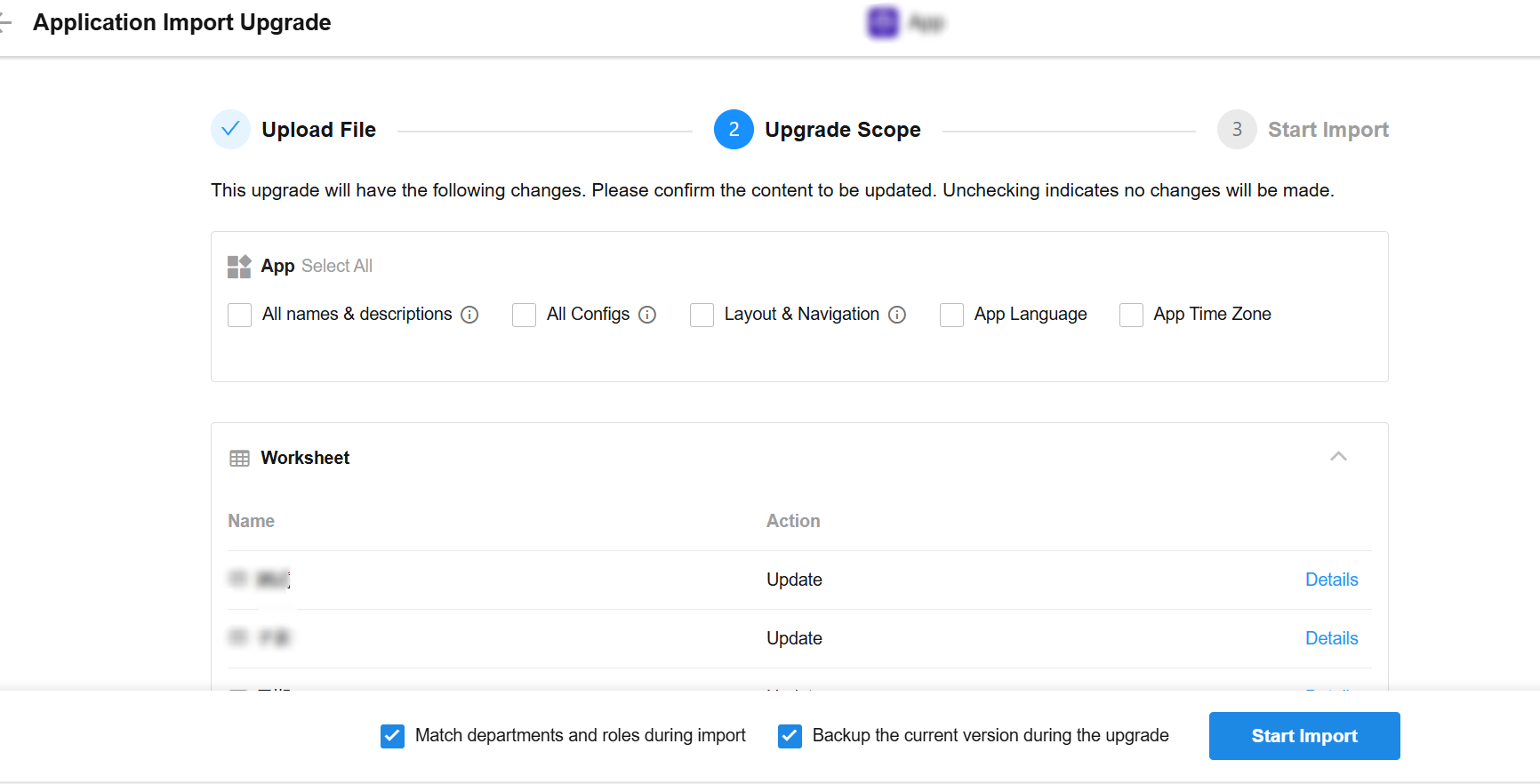Select the Start Import step label
This screenshot has height=784, width=1540.
click(1328, 130)
